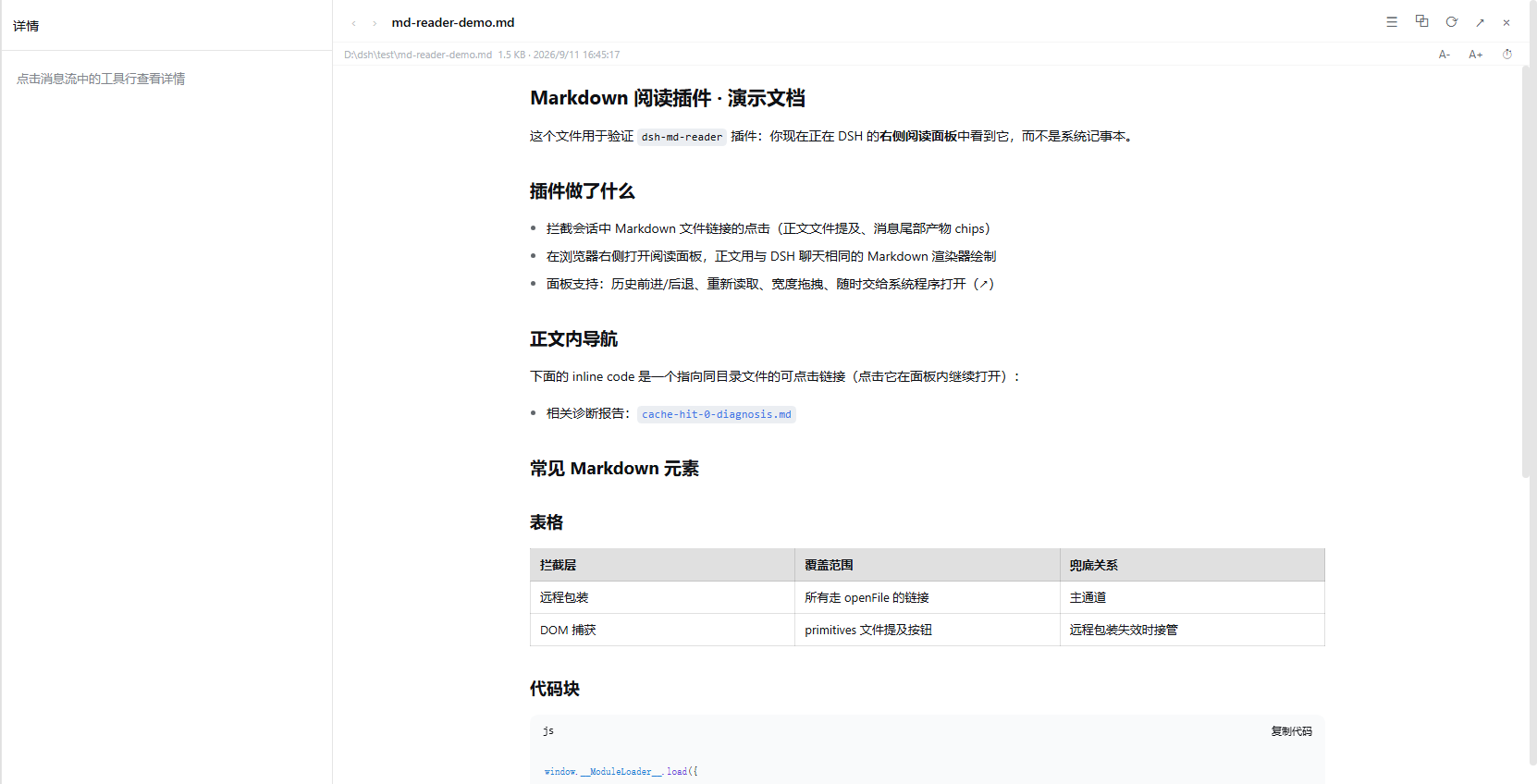
Task: Click the js language label in code block
Action: (x=548, y=731)
